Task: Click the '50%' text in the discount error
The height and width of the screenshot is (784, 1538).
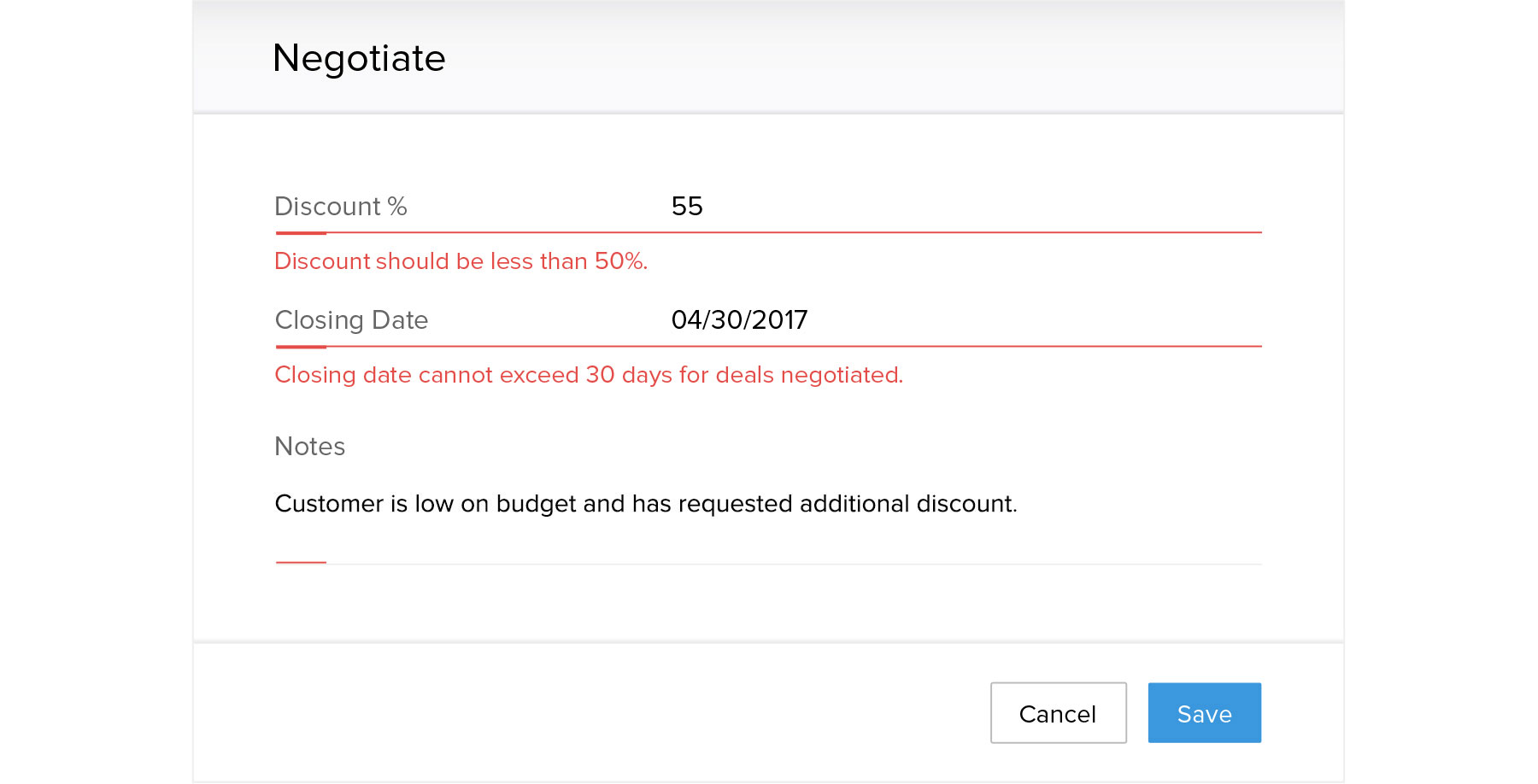Action: pos(620,260)
